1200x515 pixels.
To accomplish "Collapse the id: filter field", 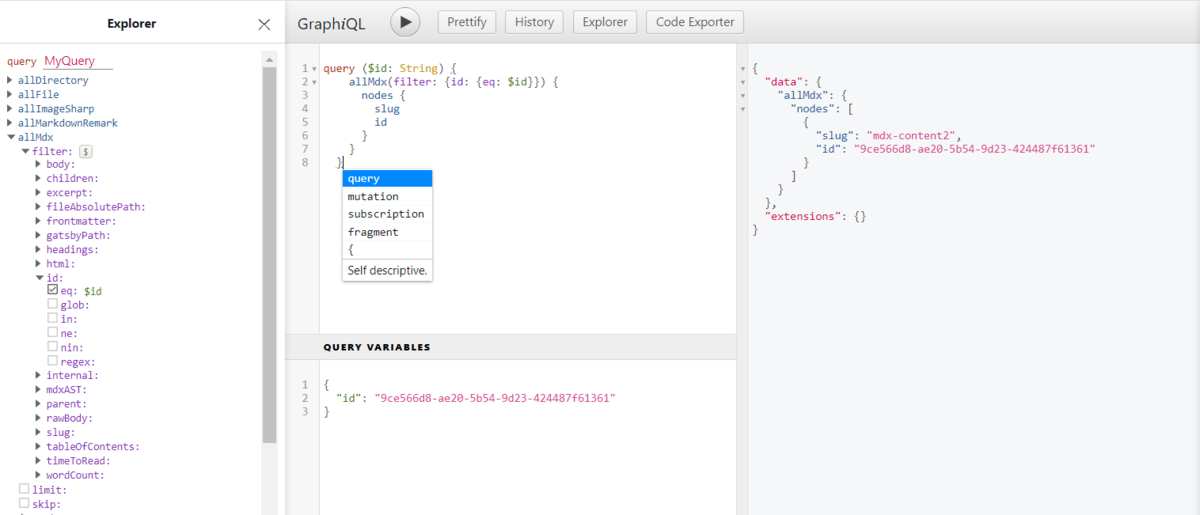I will [39, 277].
